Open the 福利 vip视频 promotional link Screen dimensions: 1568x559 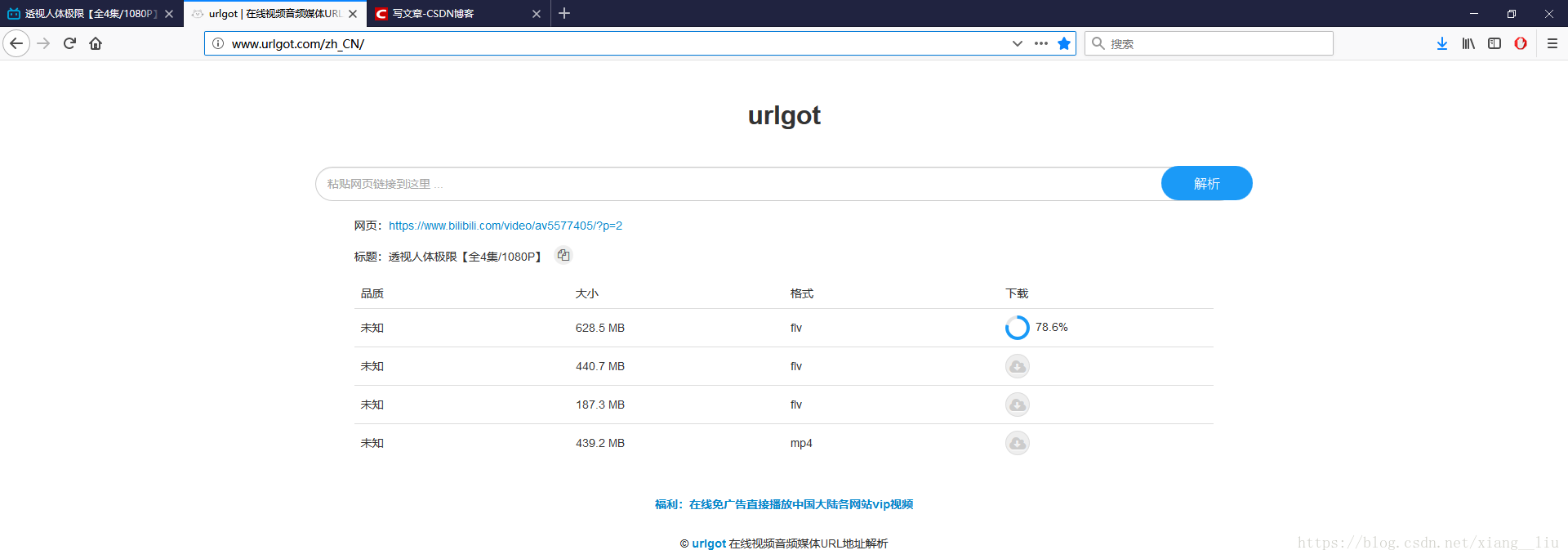784,504
